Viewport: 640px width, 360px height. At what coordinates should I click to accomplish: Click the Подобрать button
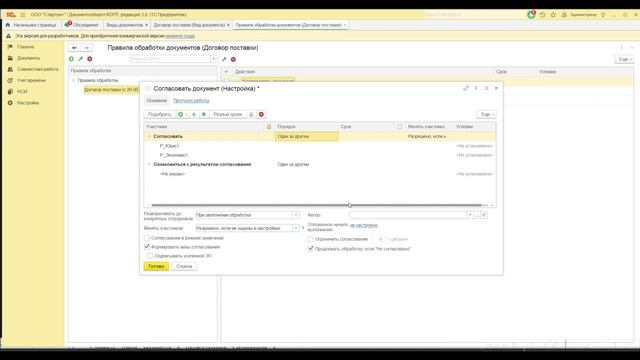pyautogui.click(x=160, y=115)
